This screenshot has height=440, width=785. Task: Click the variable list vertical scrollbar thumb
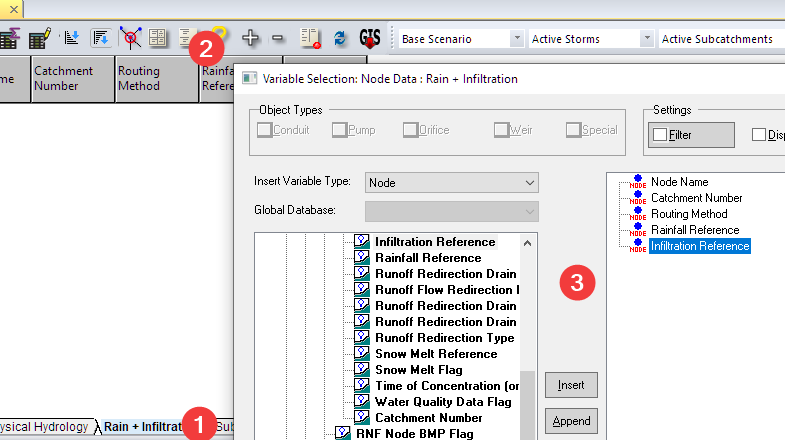(527, 405)
